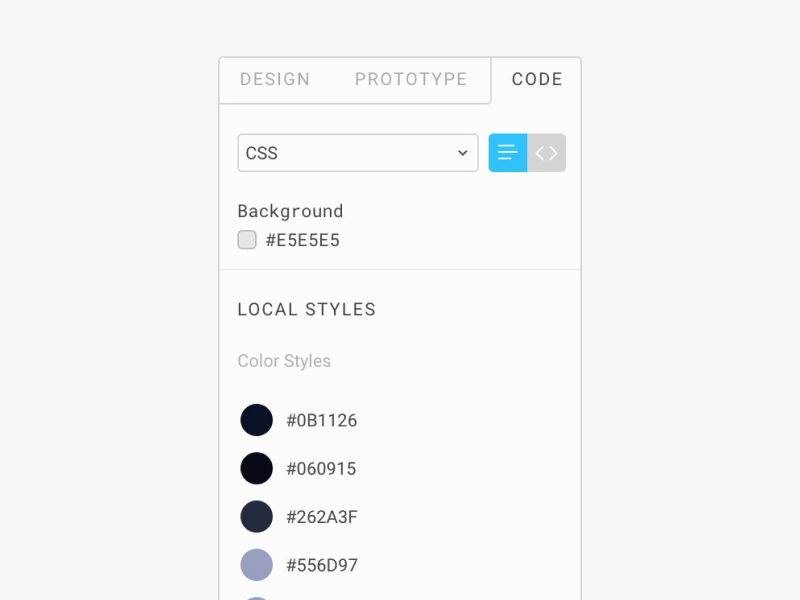Click the LOCAL STYLES heading

click(306, 309)
